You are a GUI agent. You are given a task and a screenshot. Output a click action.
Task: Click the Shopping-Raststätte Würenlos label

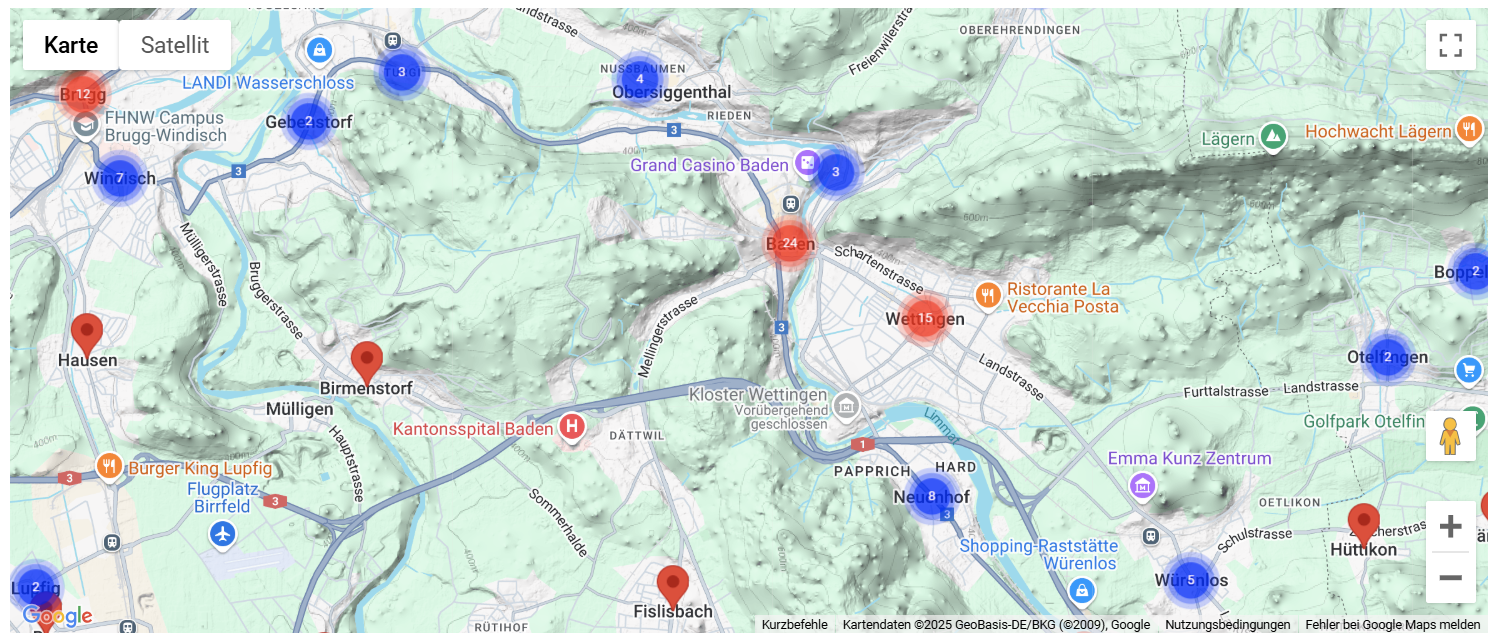[x=1038, y=555]
